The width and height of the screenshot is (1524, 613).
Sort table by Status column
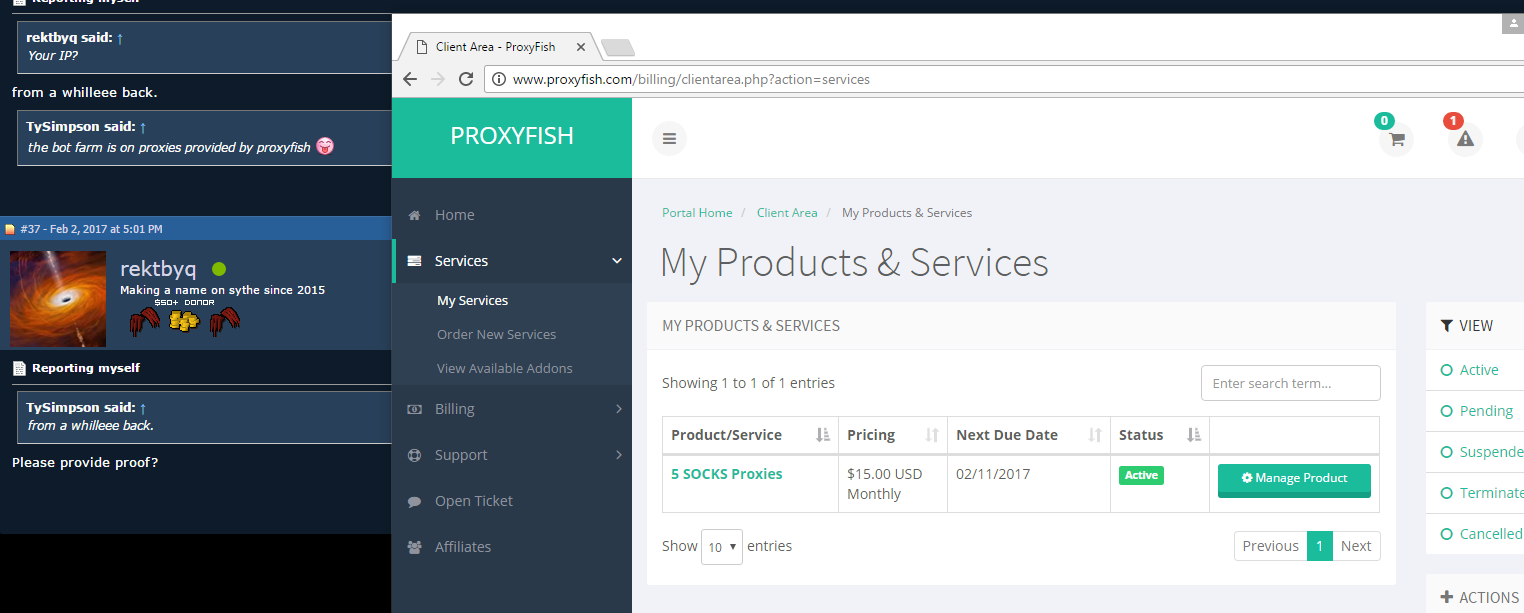pyautogui.click(x=1160, y=435)
